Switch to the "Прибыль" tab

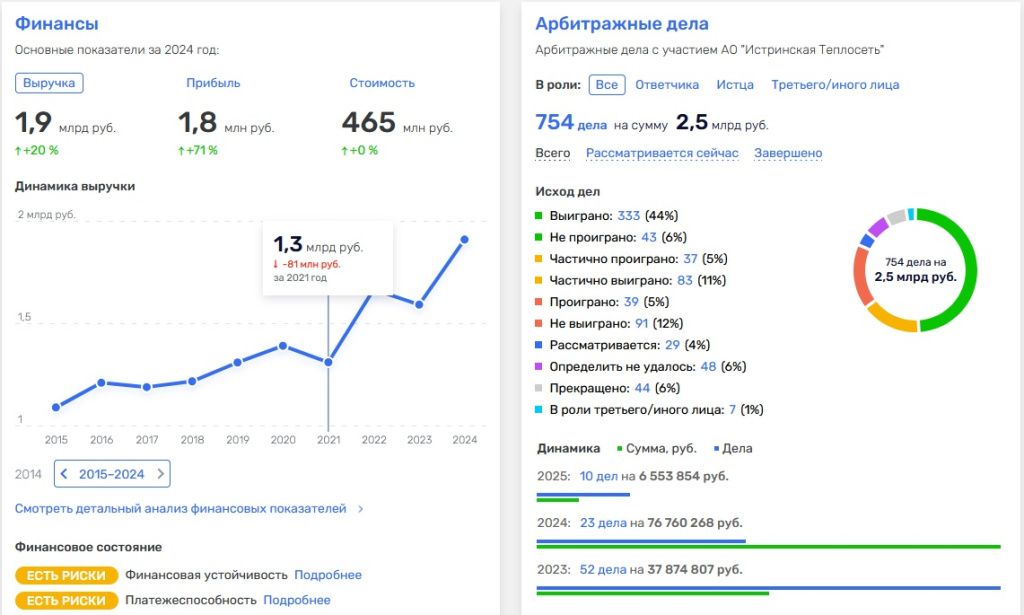pyautogui.click(x=213, y=83)
